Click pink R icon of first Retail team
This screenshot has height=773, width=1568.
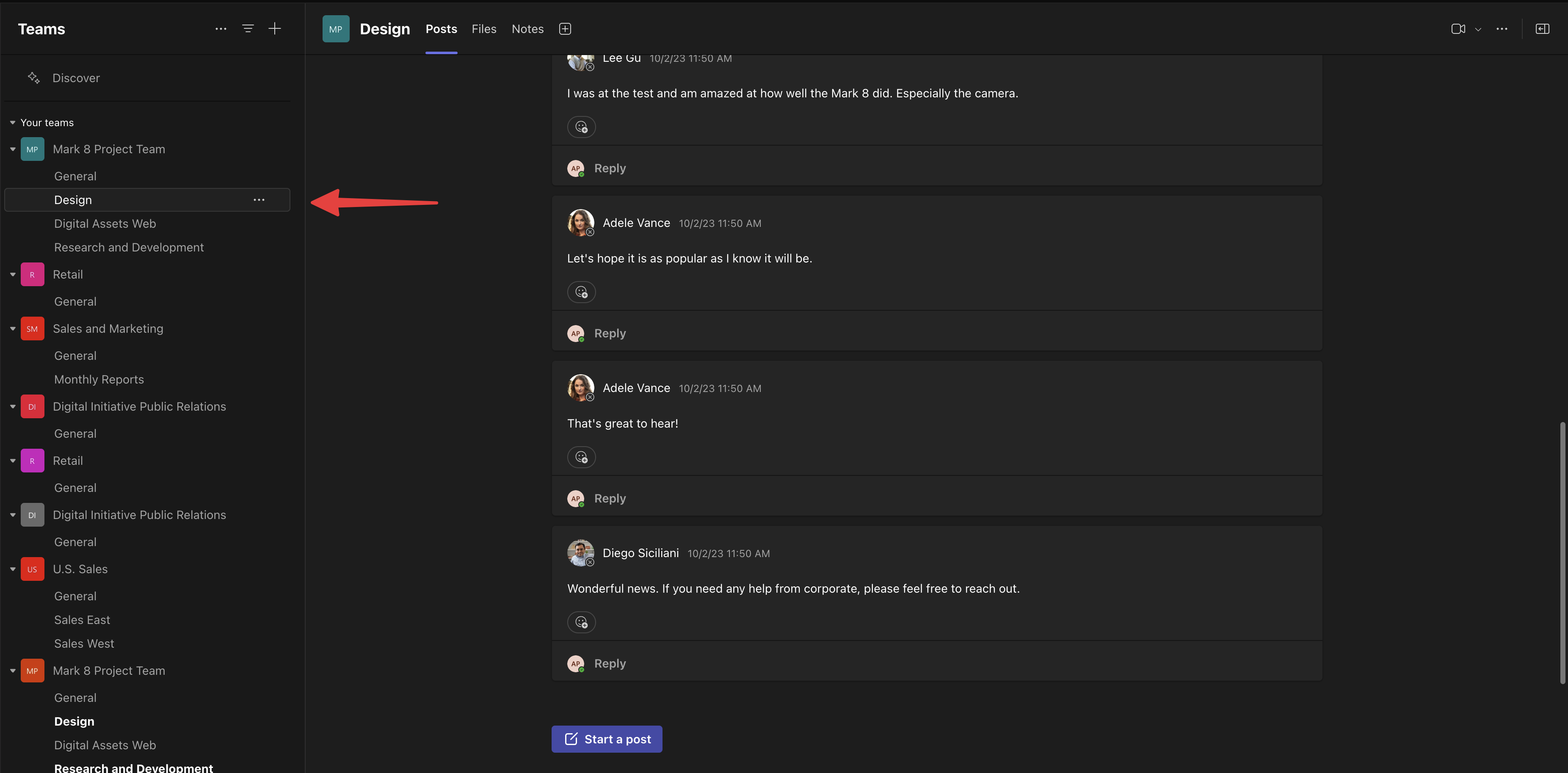coord(32,274)
